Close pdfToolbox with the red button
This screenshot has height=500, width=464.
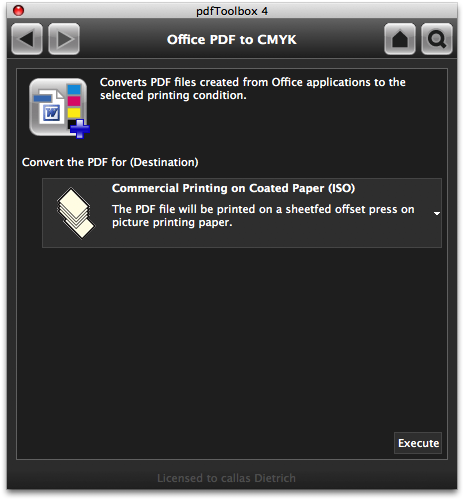click(x=18, y=11)
